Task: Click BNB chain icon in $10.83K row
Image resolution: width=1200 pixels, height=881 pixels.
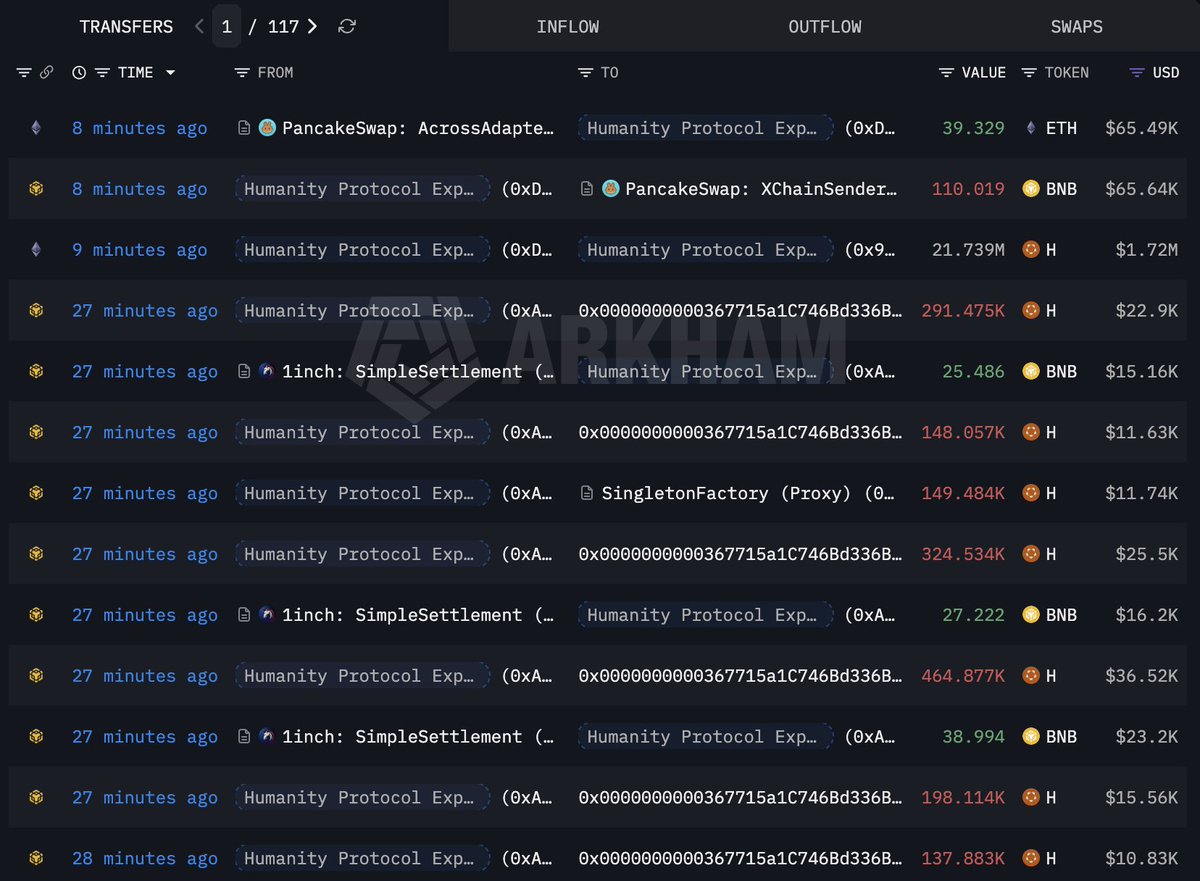Action: 36,858
